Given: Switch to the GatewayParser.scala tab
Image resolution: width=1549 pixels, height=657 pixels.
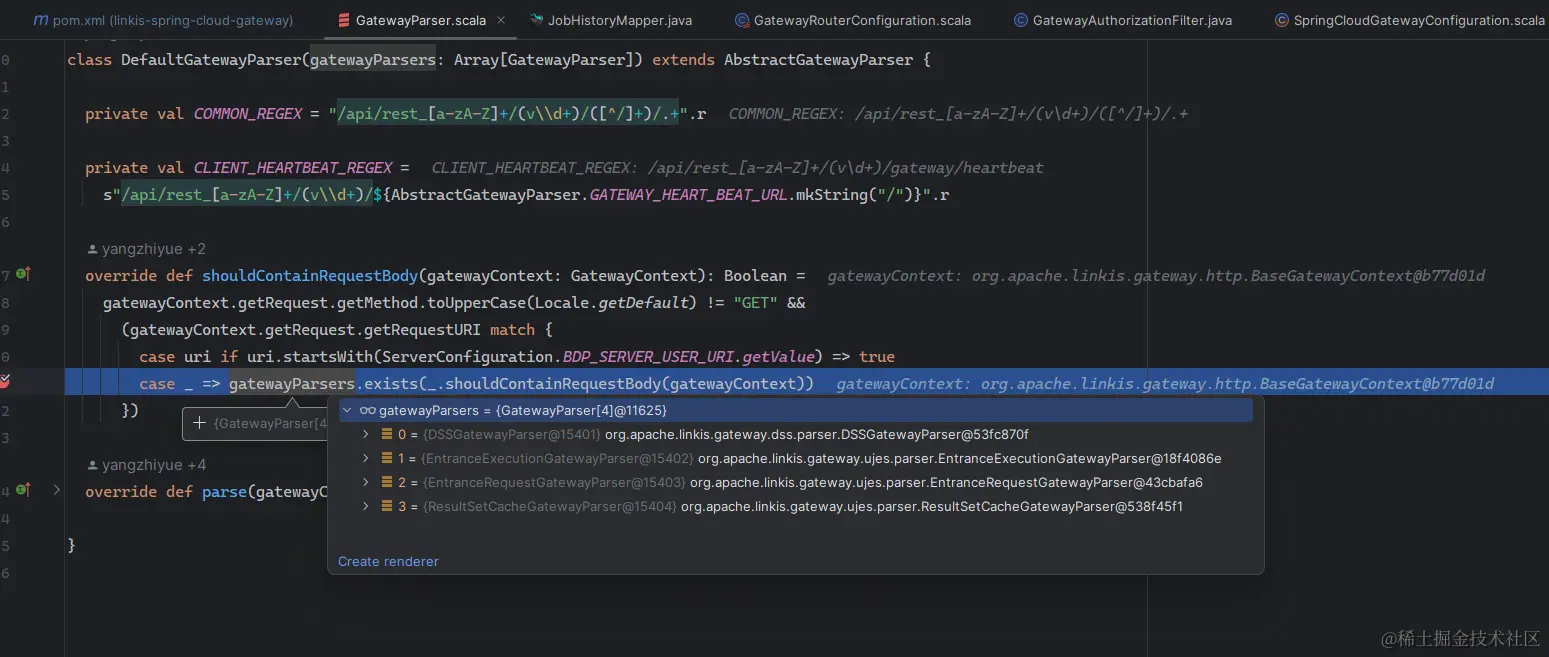Looking at the screenshot, I should tap(420, 20).
